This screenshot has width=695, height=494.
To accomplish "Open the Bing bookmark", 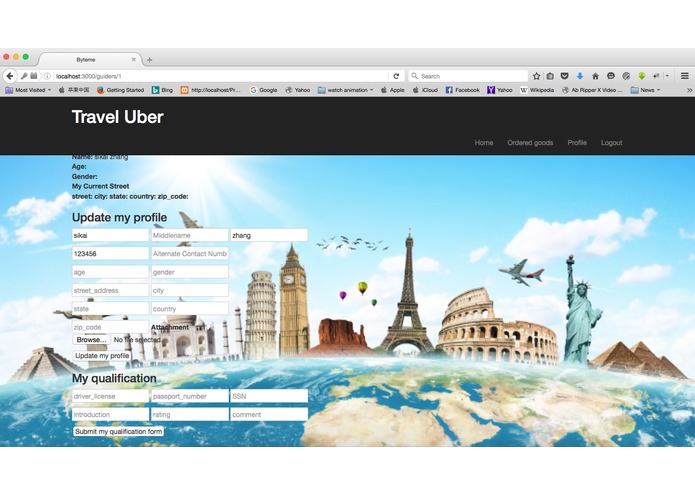I will [x=162, y=90].
